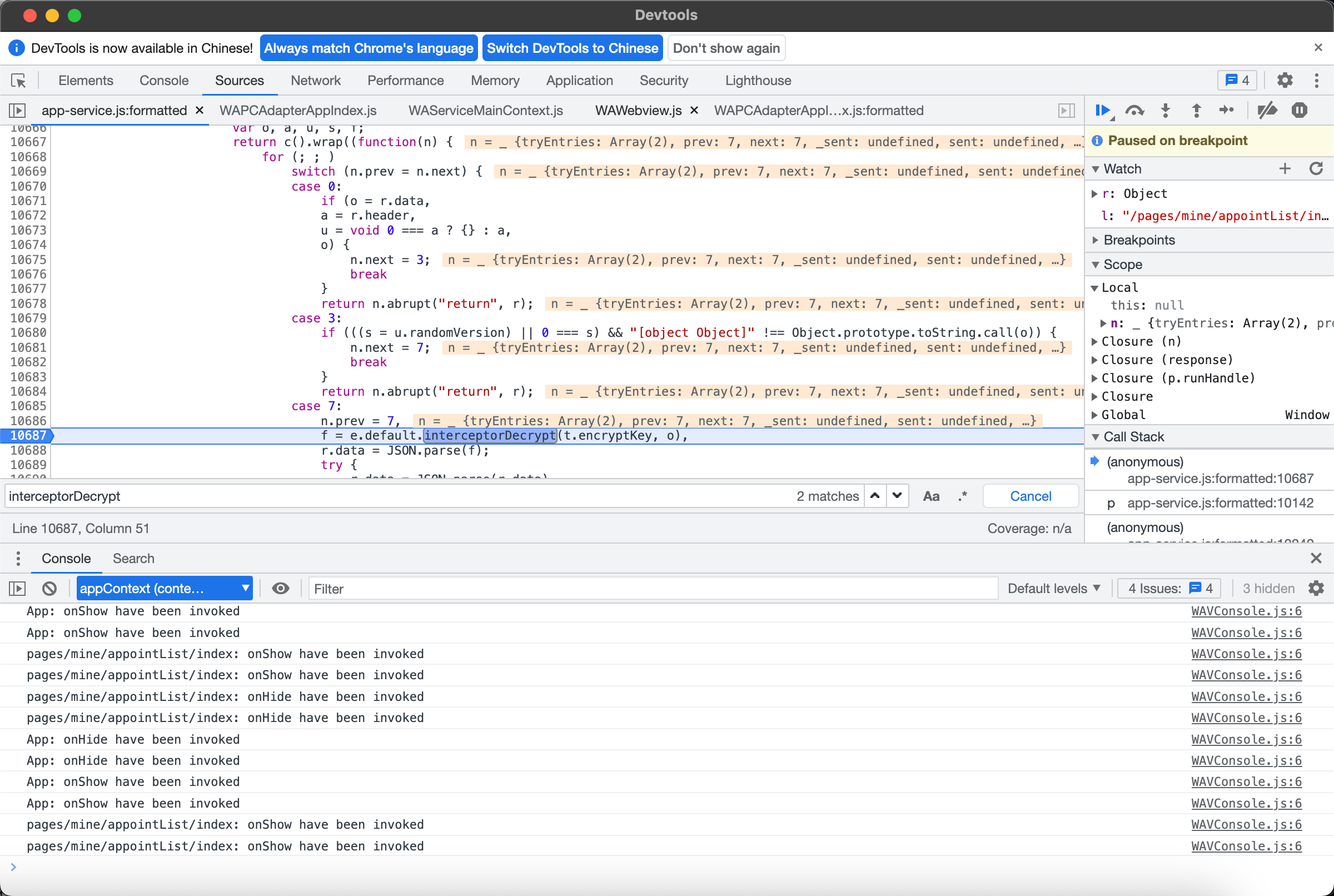1334x896 pixels.
Task: Switch to the Console panel tab in the top bar
Action: [x=164, y=81]
